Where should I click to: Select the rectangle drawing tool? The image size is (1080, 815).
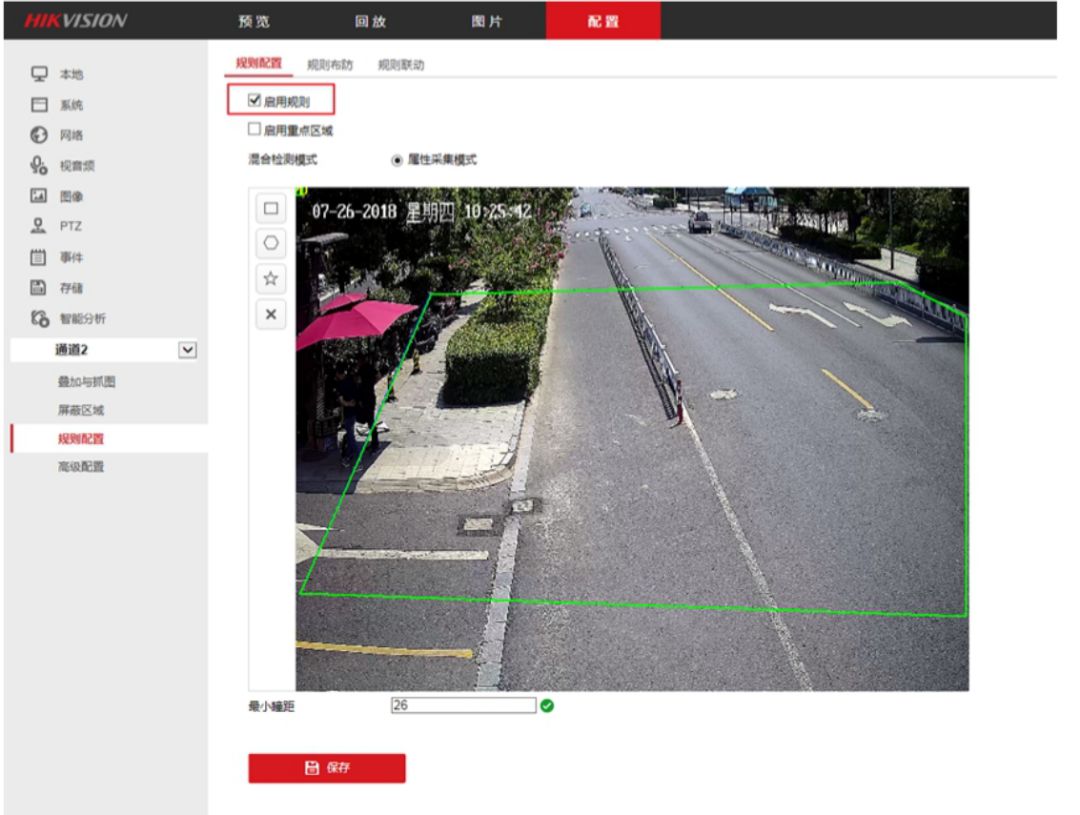tap(270, 209)
